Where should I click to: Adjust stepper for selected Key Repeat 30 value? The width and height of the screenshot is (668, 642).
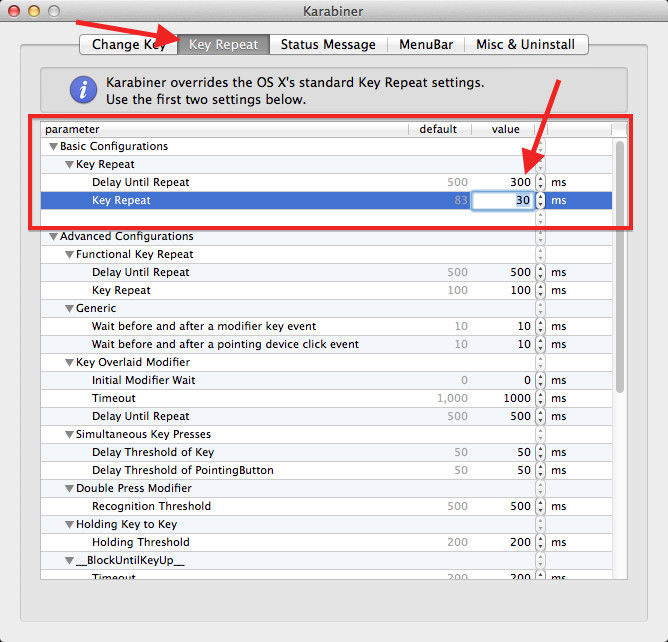(540, 200)
